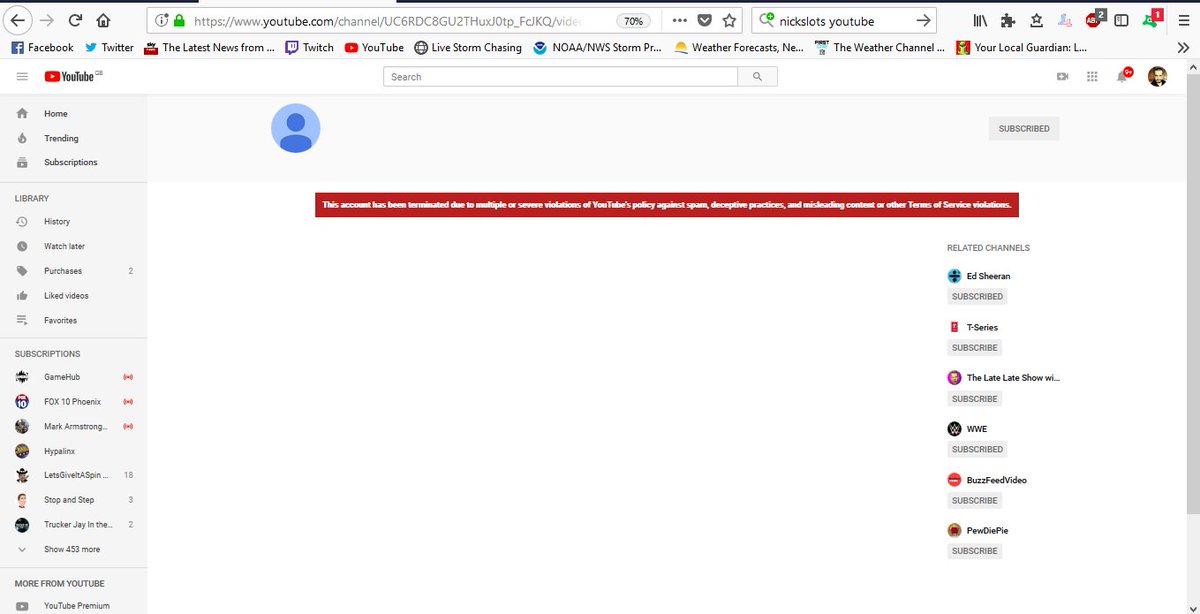Screen dimensions: 1200x614
Task: Open the Live Storm Chasing bookmark
Action: tap(468, 47)
